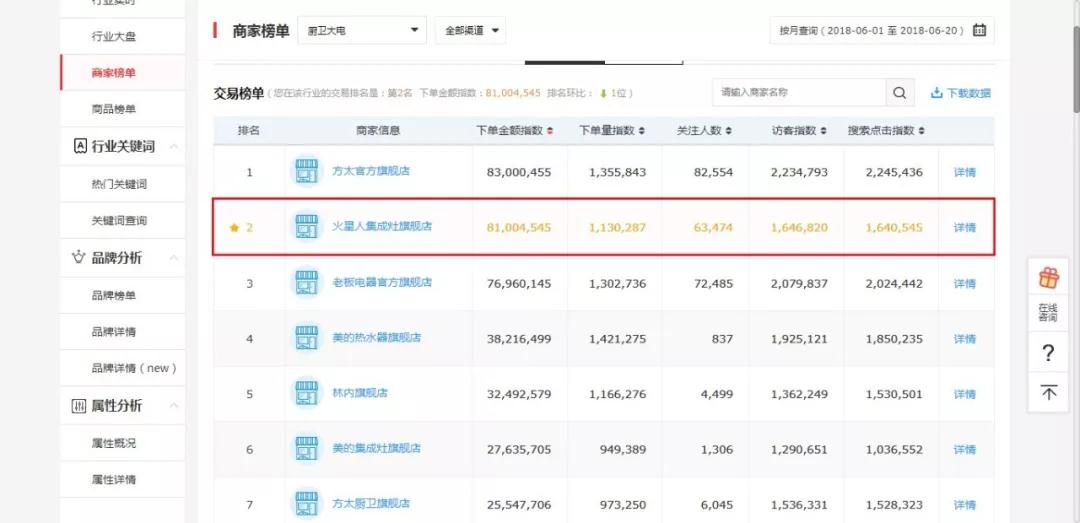Image resolution: width=1080 pixels, height=523 pixels.
Task: Click the value 81,004,545 in row 2
Action: click(x=519, y=227)
